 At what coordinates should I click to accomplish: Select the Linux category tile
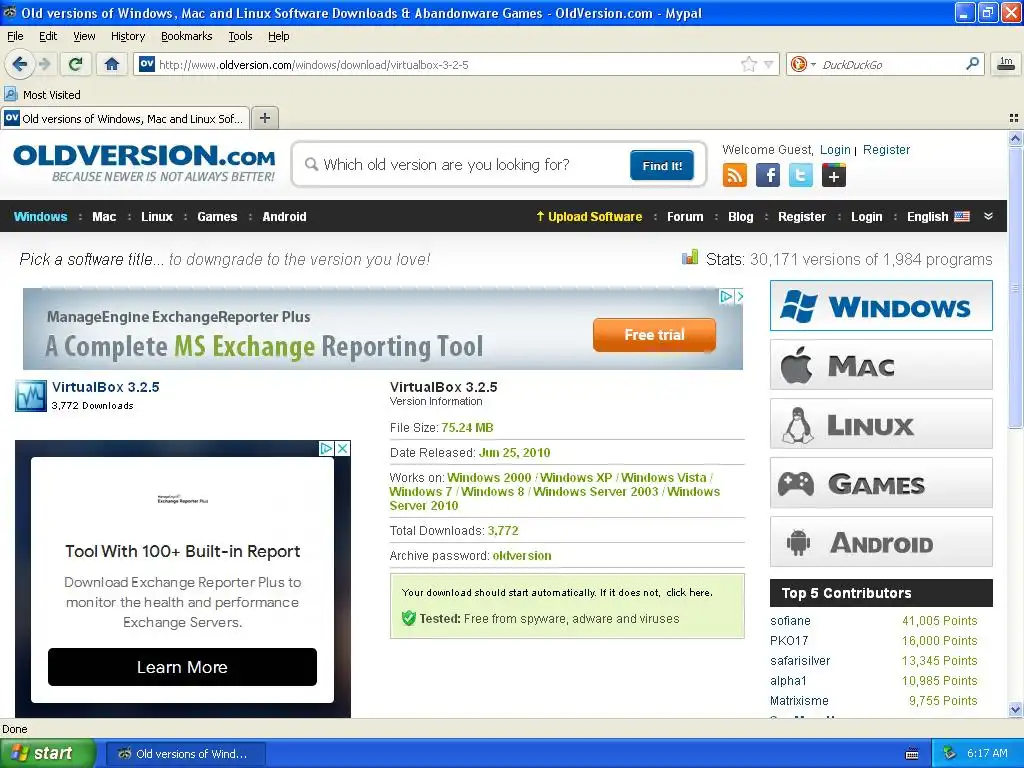881,424
